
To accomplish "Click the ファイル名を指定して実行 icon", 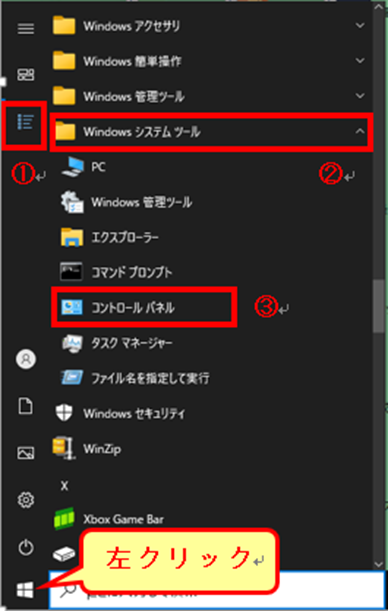I will pyautogui.click(x=72, y=377).
